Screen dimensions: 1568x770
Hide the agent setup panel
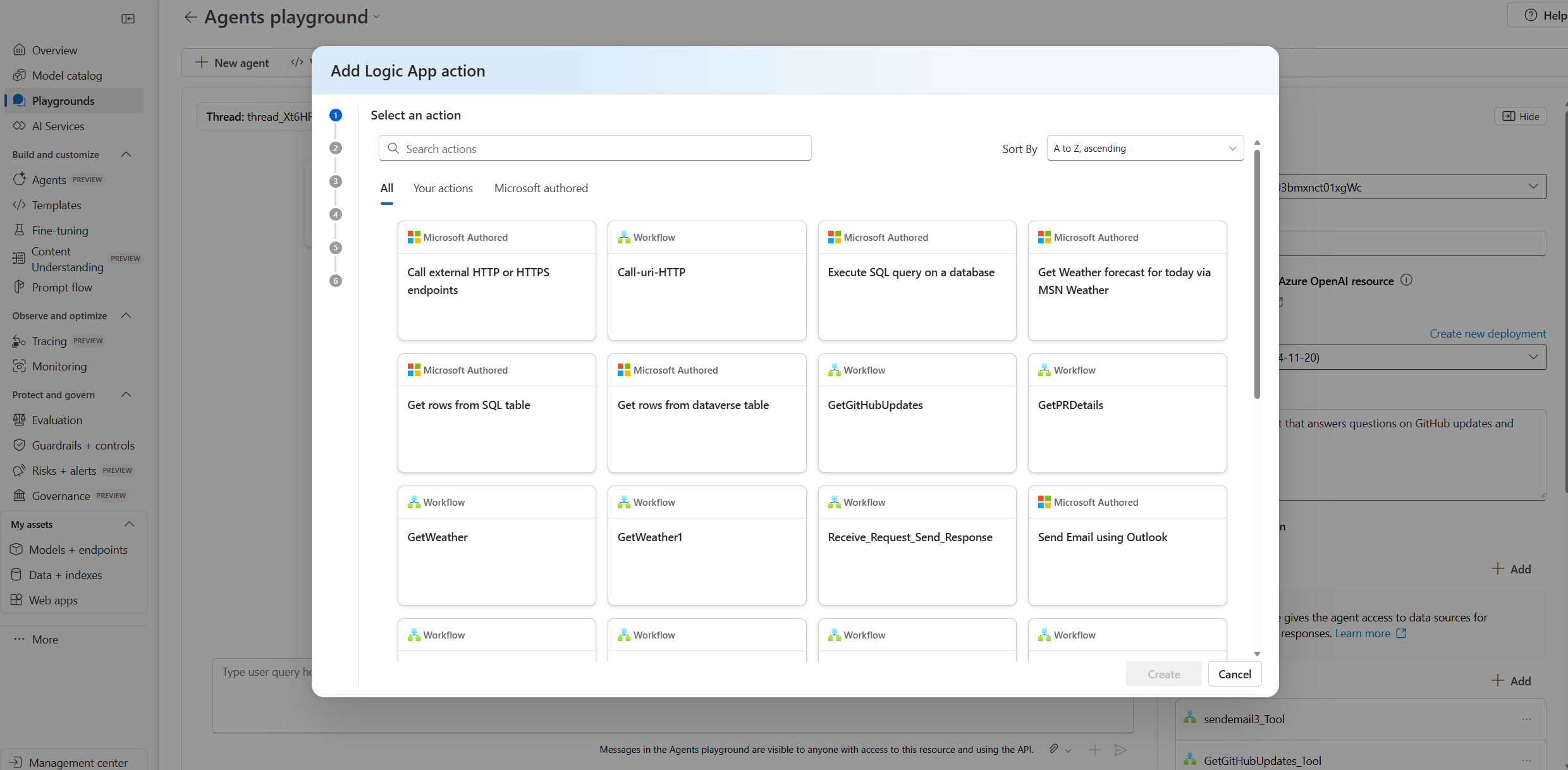(1520, 116)
